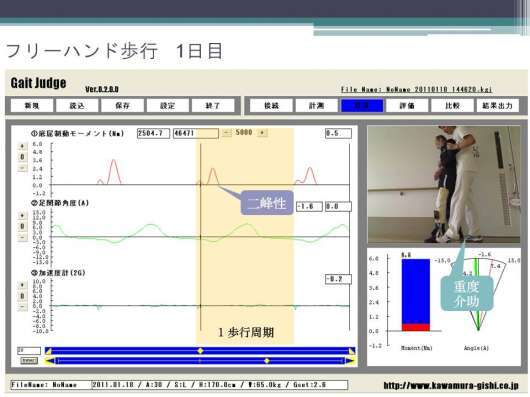Decrease the 5000 value with minus stepper
The width and height of the screenshot is (530, 397).
coord(227,133)
